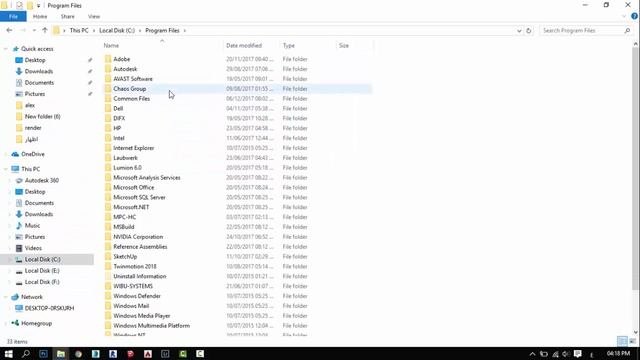Click the taskbar search magnifier icon
Viewport: 640px width, 360px height.
point(26,354)
